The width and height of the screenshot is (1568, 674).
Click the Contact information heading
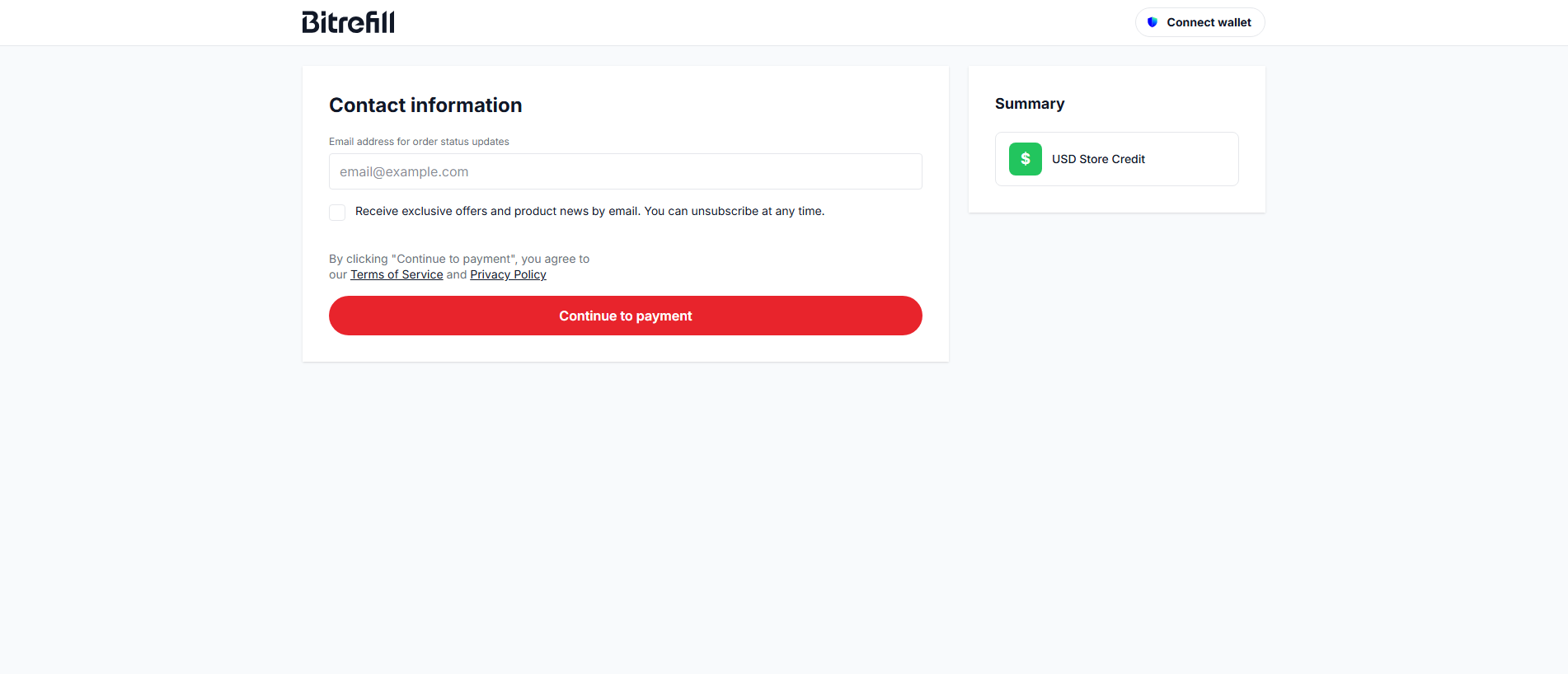425,105
